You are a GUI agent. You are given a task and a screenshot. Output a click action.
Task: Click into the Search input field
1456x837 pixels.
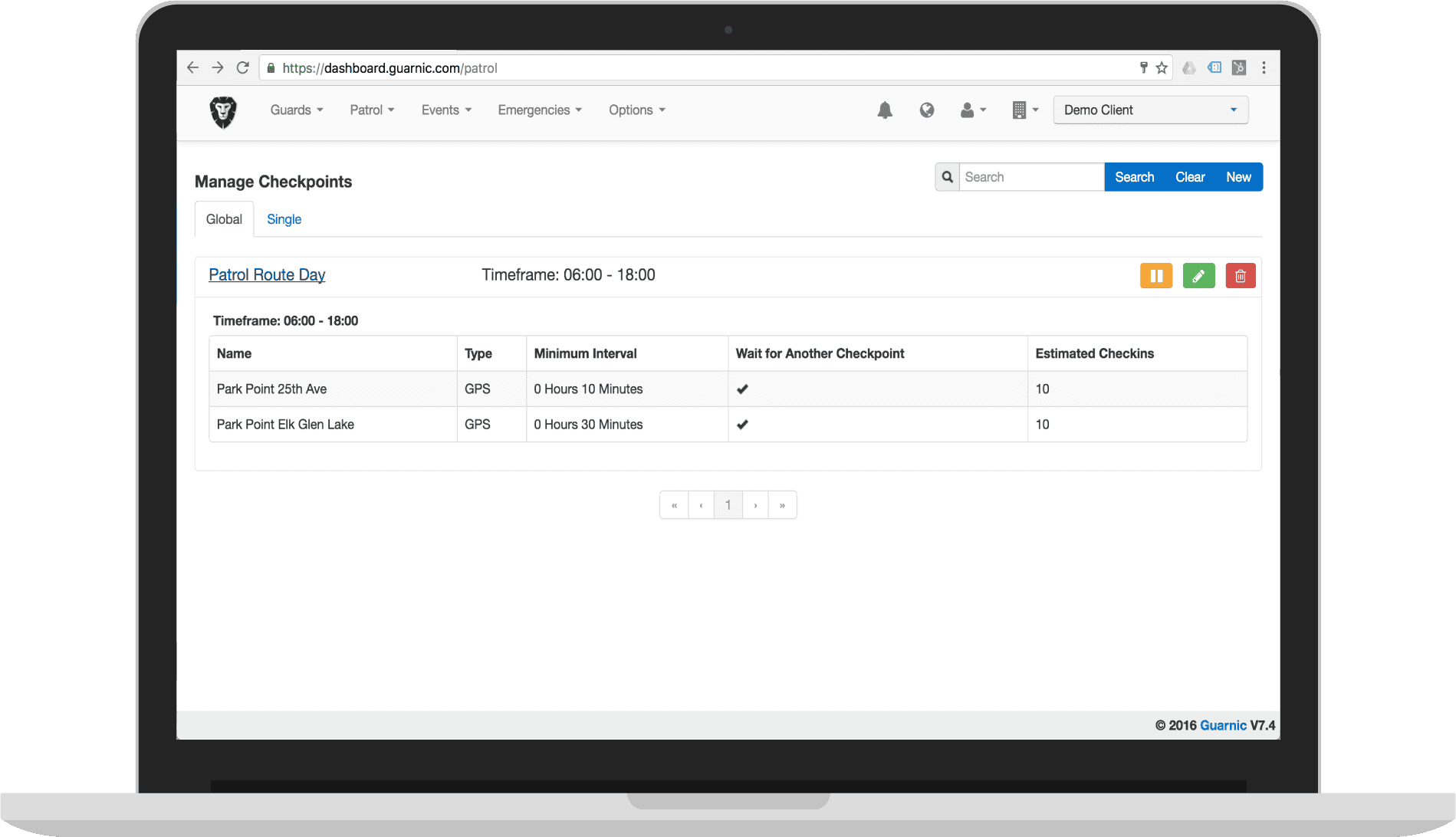point(1030,177)
